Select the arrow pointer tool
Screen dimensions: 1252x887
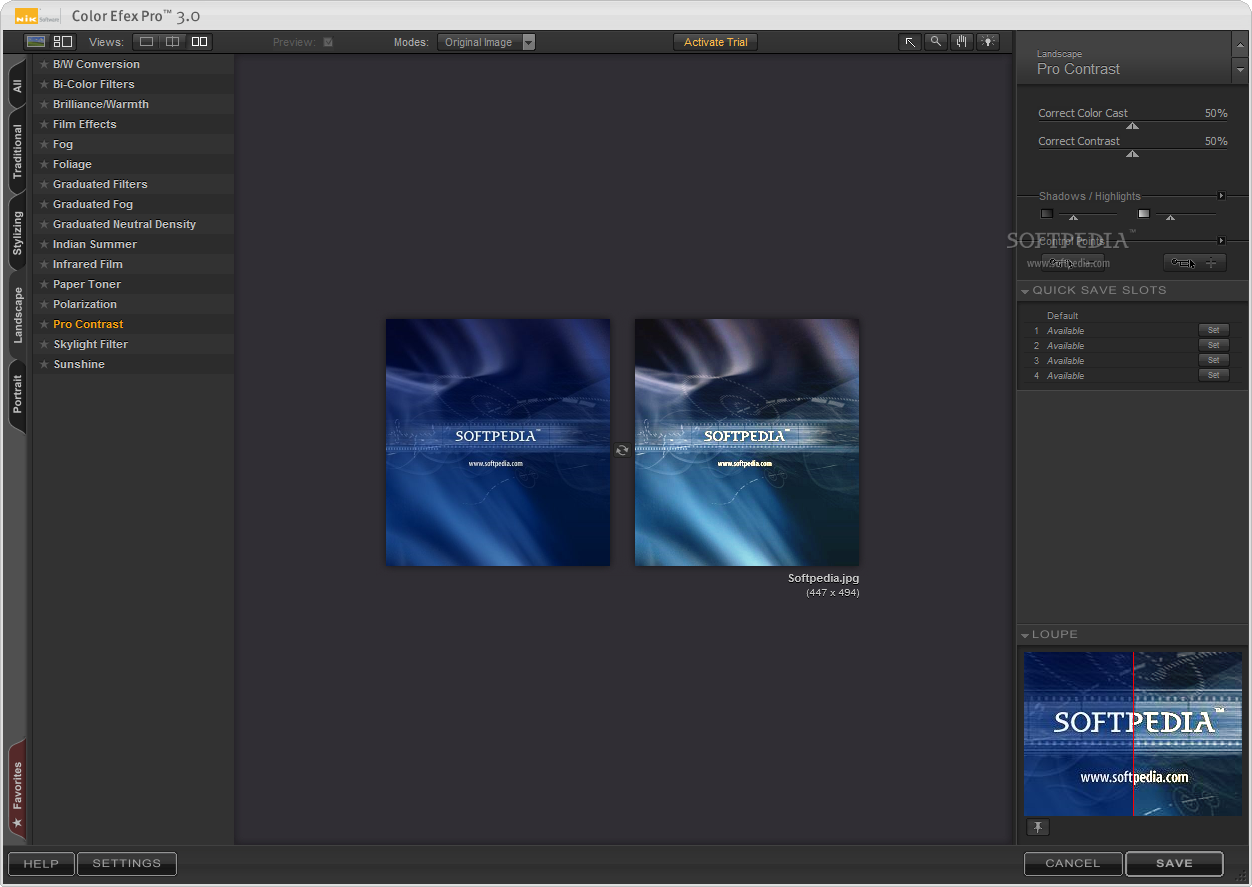click(x=910, y=42)
